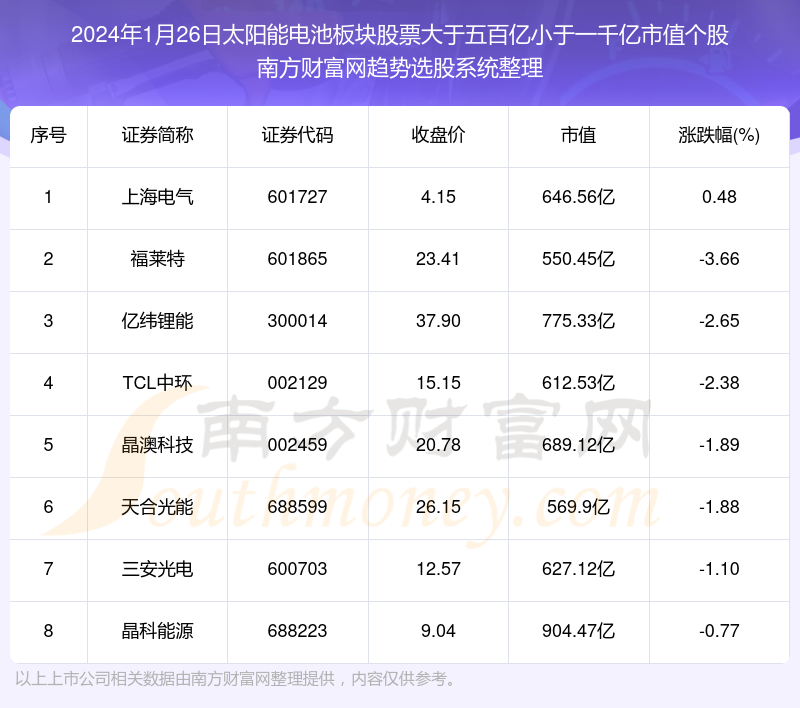Click row number 2 in 序号 column
Screen dimensions: 800x708
tap(48, 259)
